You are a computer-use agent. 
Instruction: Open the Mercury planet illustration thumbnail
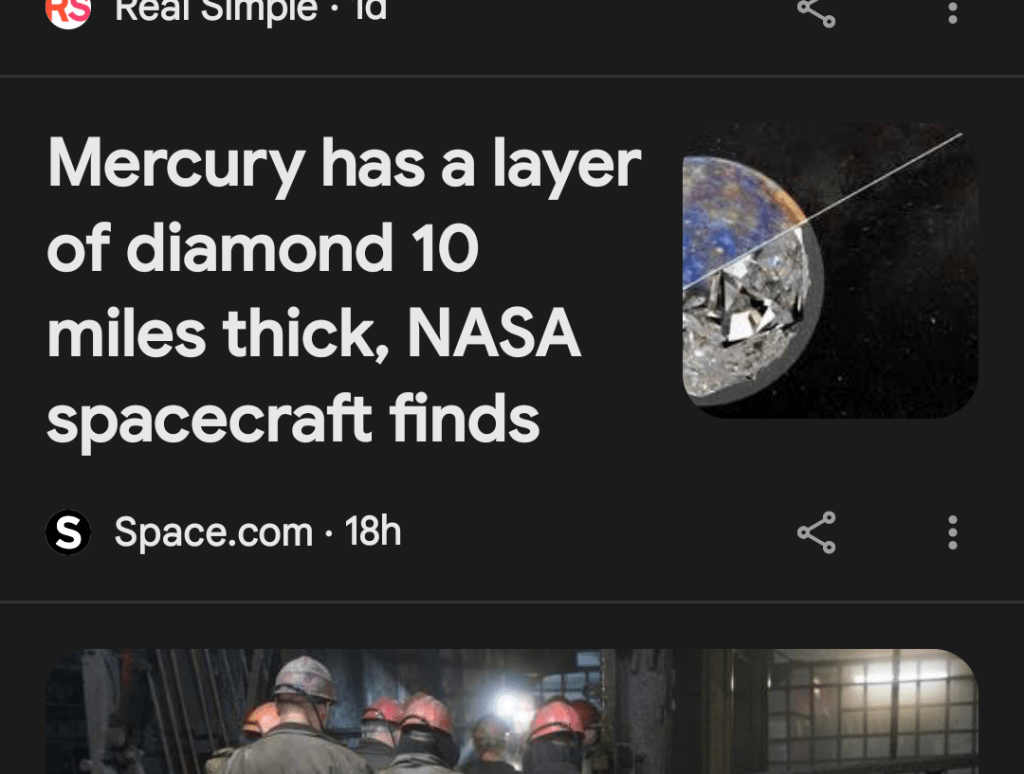830,270
